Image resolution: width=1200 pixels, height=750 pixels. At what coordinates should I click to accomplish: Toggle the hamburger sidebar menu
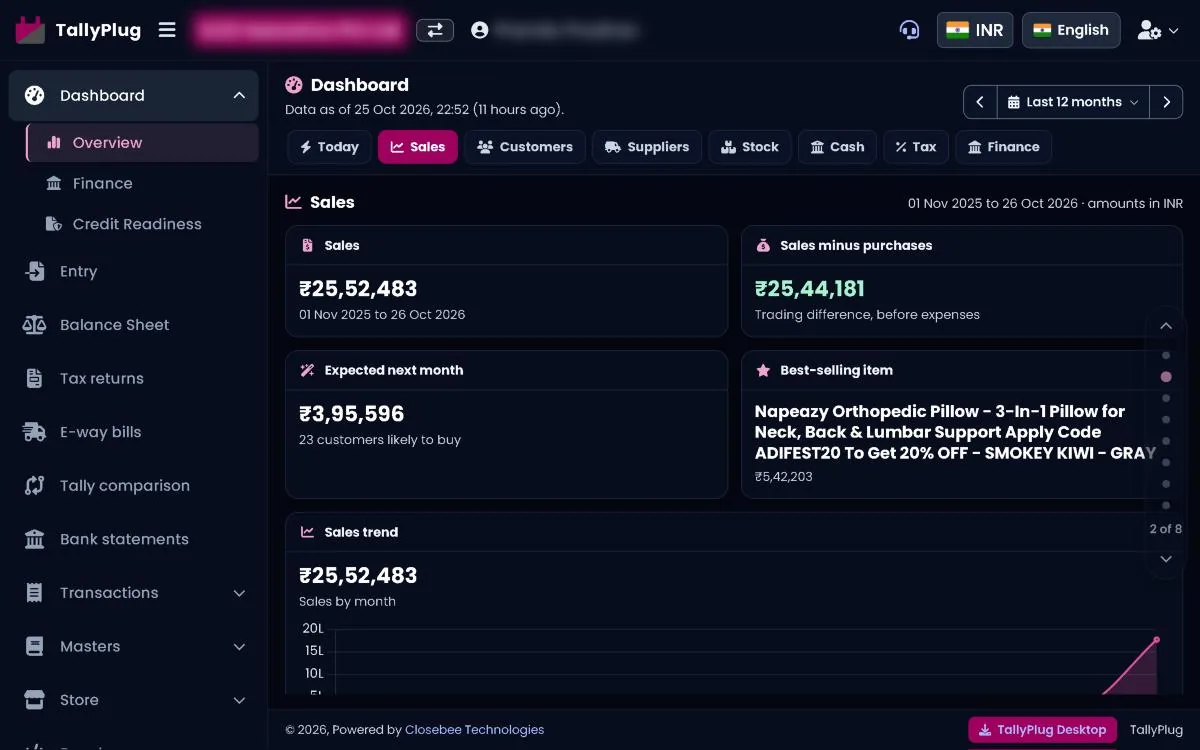click(167, 30)
